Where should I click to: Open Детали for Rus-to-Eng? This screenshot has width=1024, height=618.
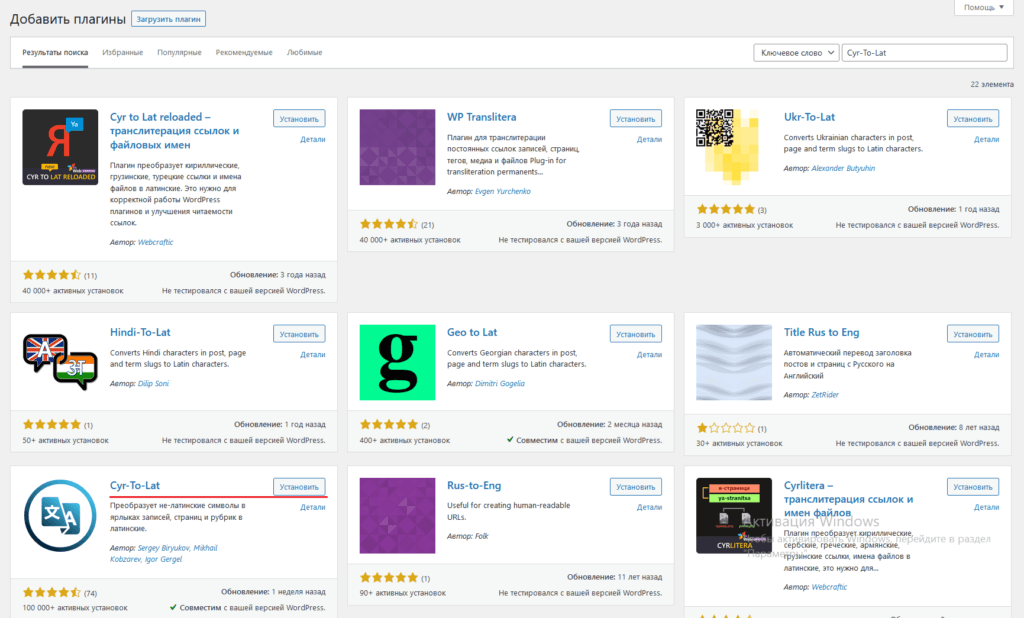[x=650, y=507]
